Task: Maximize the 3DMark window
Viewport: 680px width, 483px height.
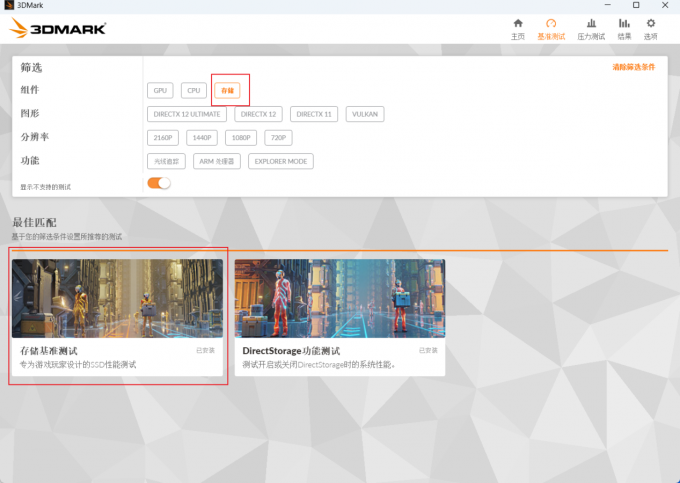Action: 636,5
